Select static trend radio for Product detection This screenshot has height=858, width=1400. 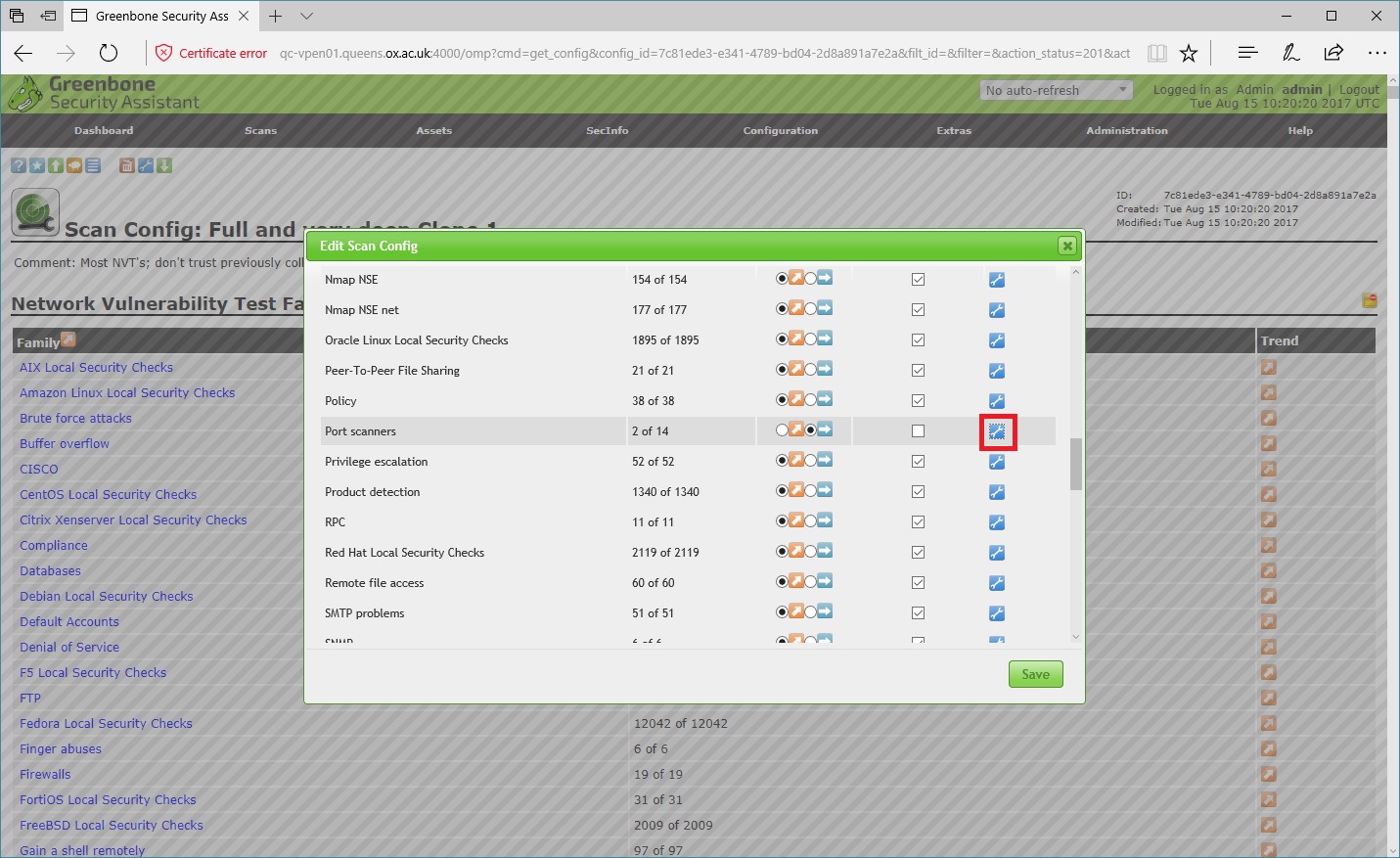[811, 491]
